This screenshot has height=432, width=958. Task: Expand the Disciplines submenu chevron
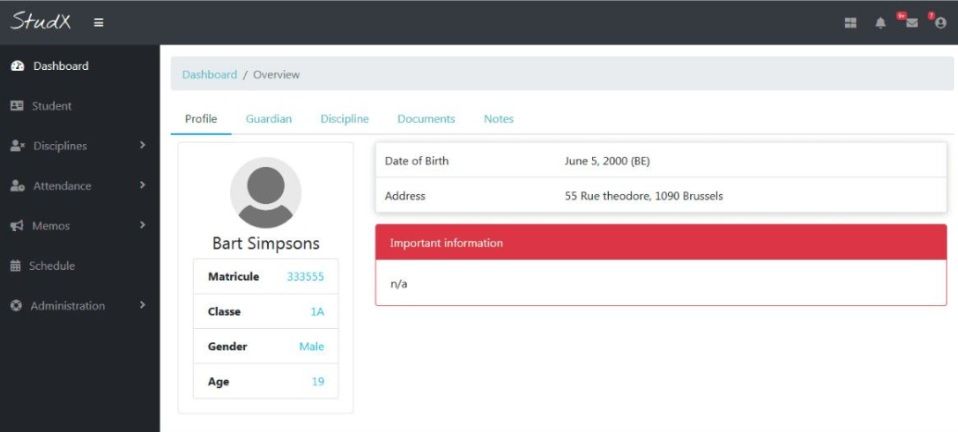point(142,145)
